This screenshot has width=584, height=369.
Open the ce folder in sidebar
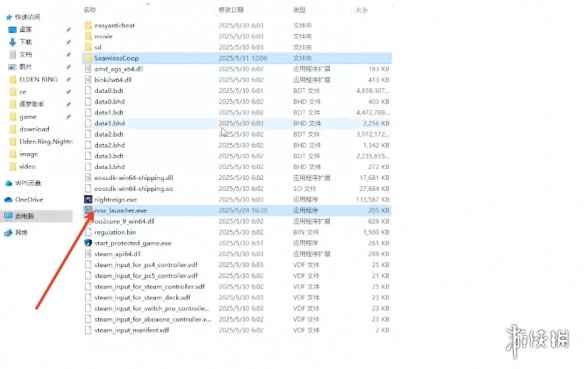pyautogui.click(x=23, y=92)
